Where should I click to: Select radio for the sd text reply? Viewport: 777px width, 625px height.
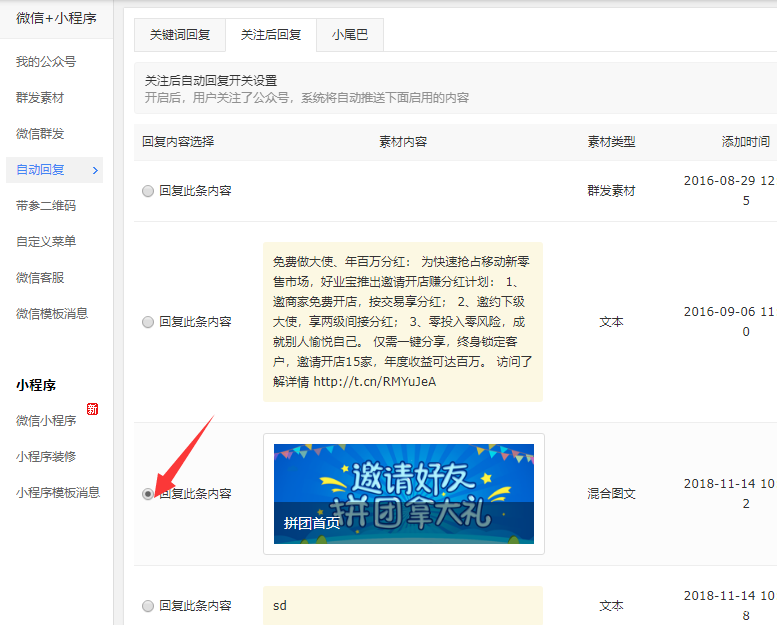point(148,606)
